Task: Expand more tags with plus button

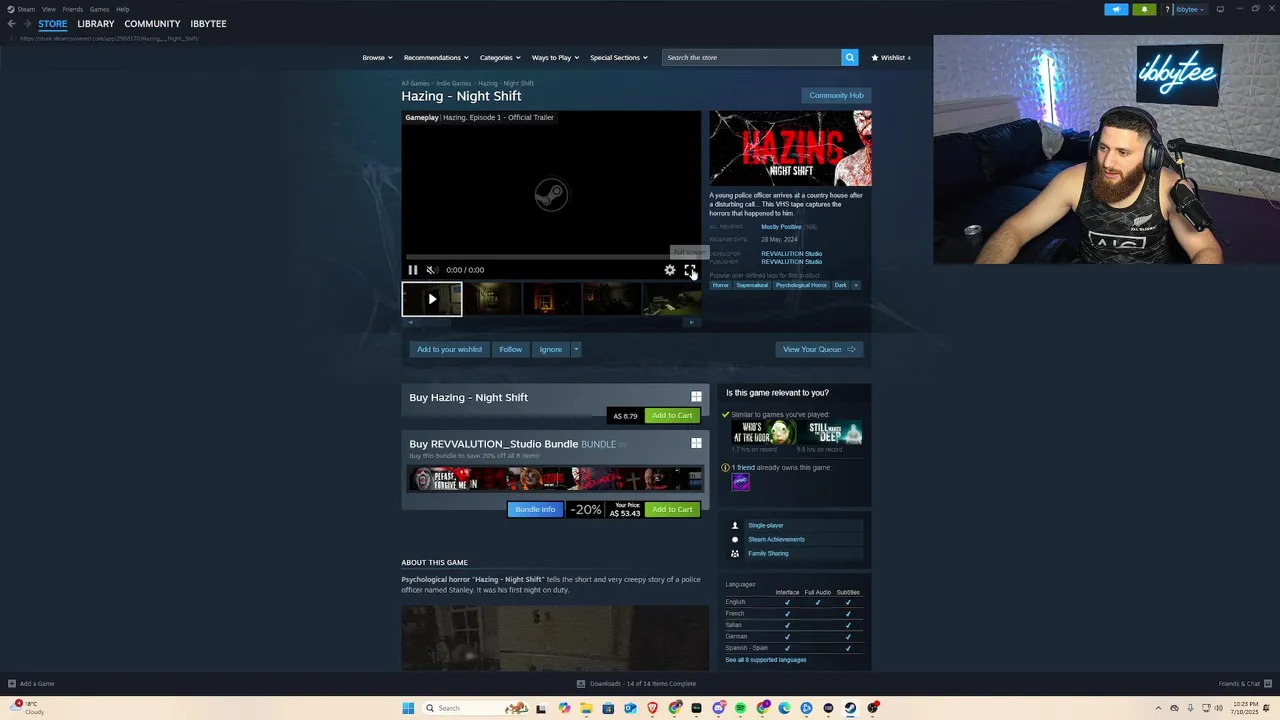Action: pyautogui.click(x=855, y=285)
